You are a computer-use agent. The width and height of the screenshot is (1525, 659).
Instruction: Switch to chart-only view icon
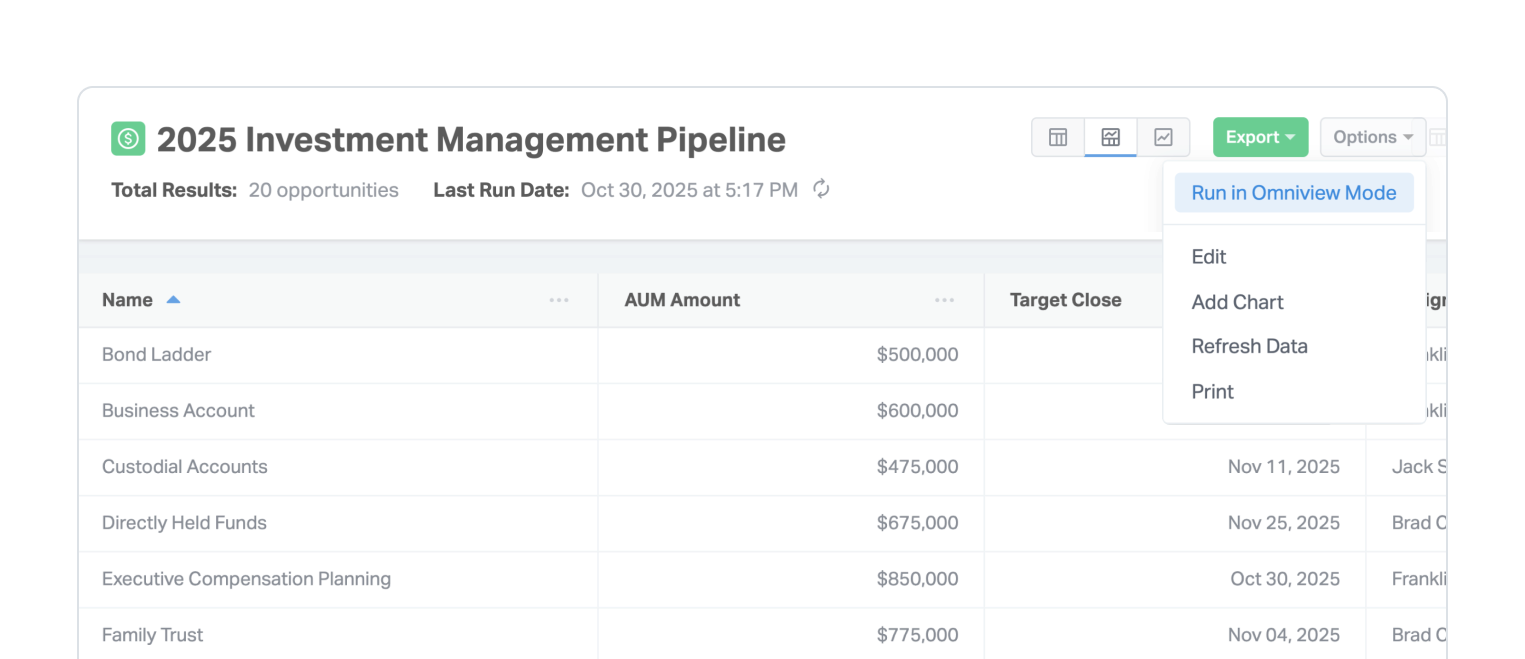[x=1163, y=138]
